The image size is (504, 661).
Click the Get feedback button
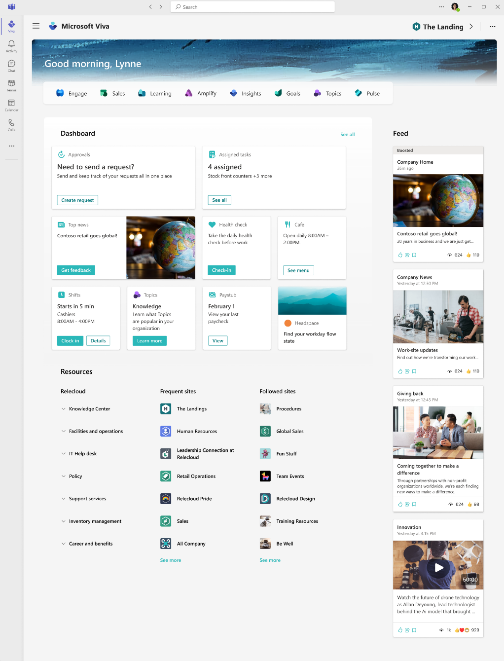pyautogui.click(x=76, y=270)
